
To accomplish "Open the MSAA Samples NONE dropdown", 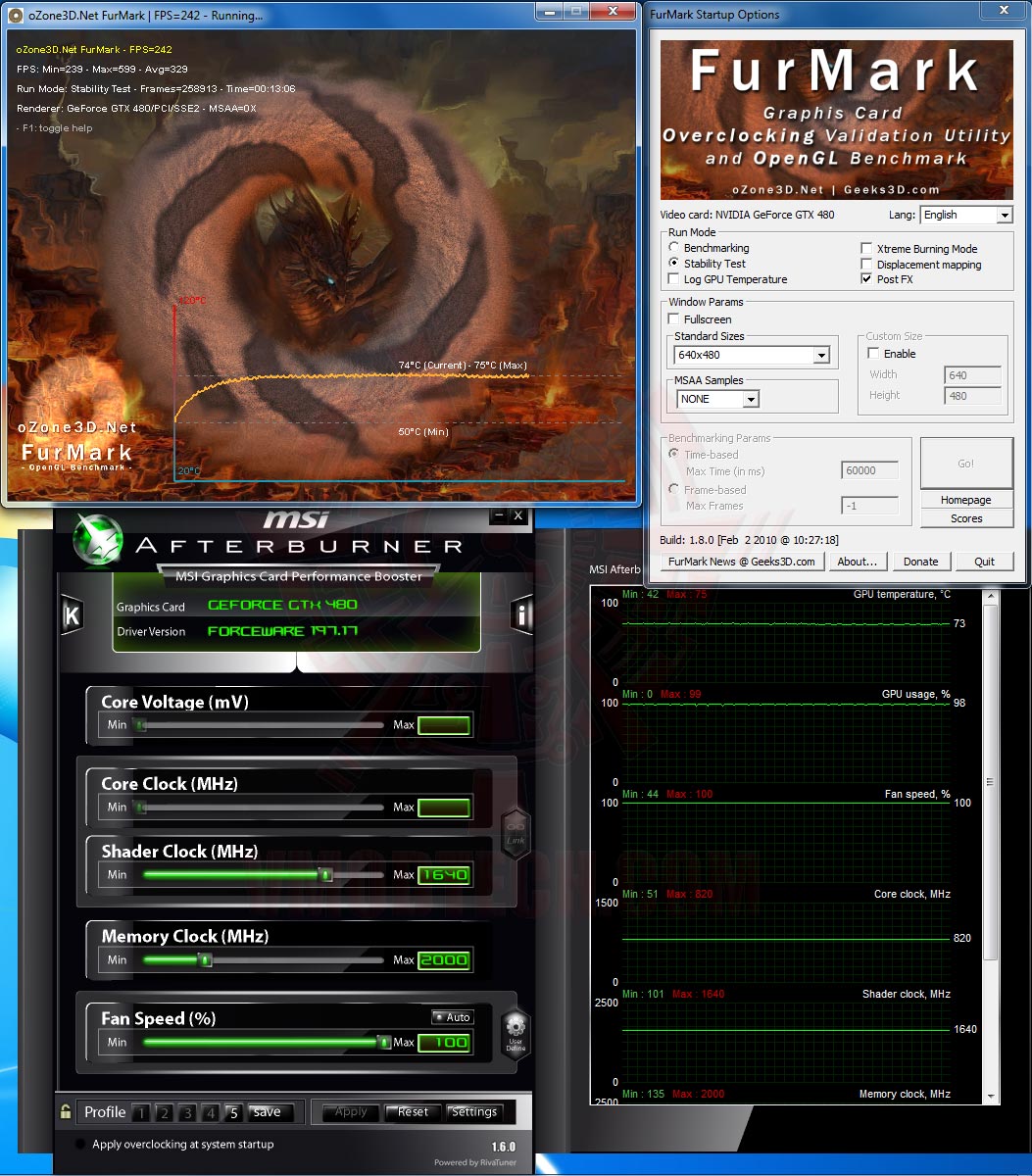I will point(750,399).
